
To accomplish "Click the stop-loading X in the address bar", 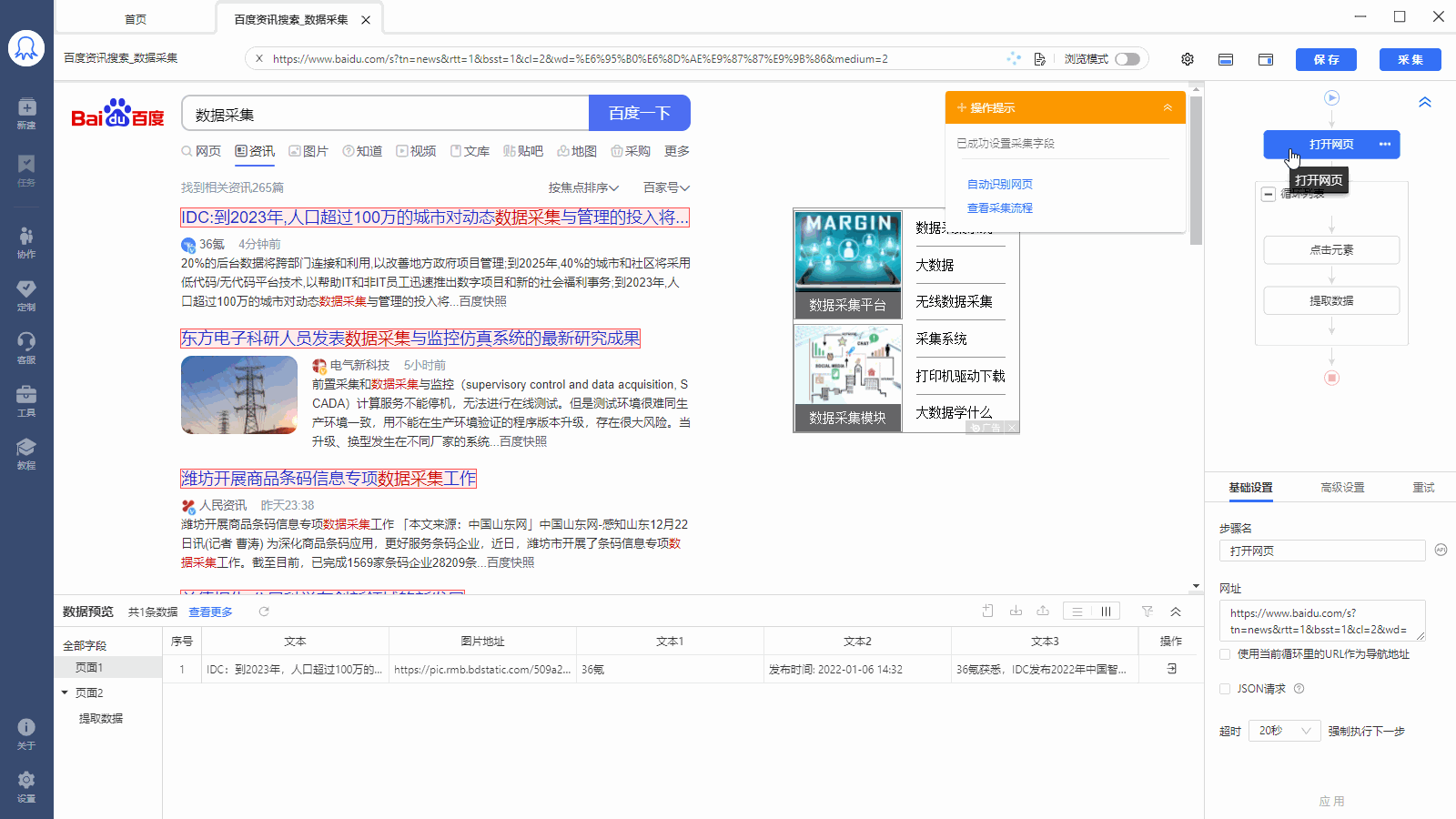I will pyautogui.click(x=259, y=58).
